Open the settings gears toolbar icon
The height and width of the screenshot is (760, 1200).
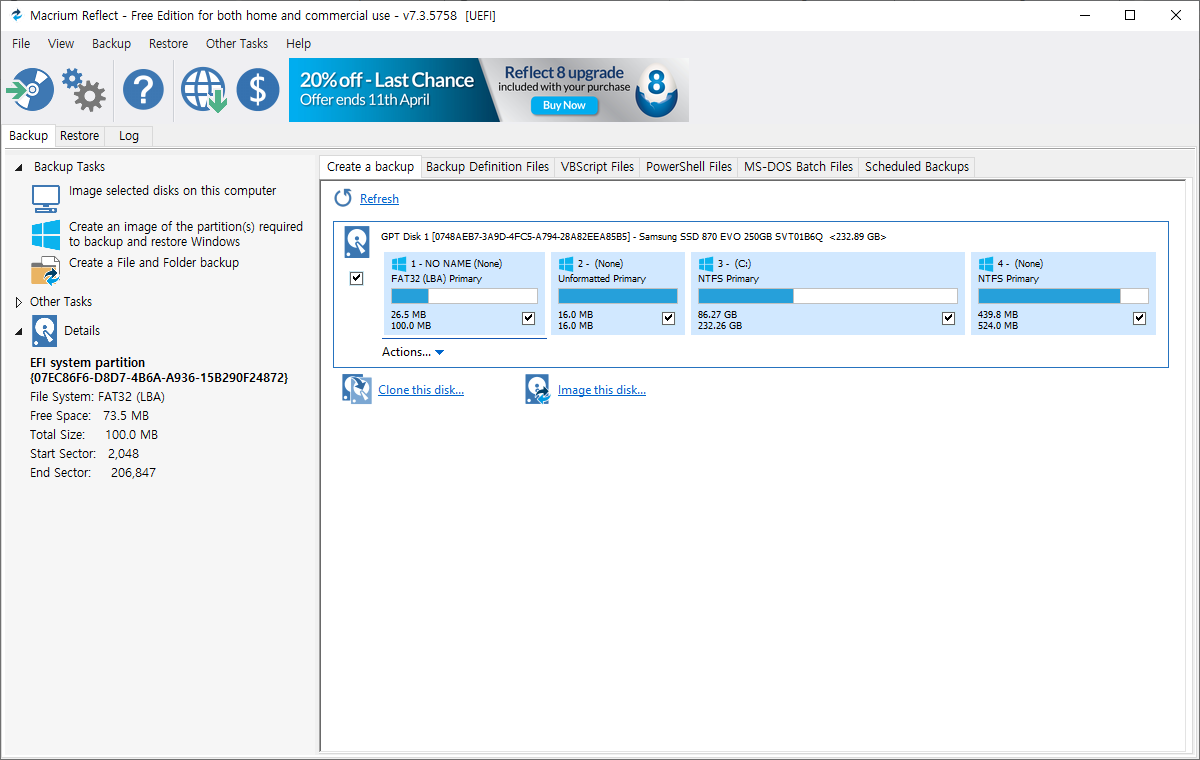coord(84,89)
